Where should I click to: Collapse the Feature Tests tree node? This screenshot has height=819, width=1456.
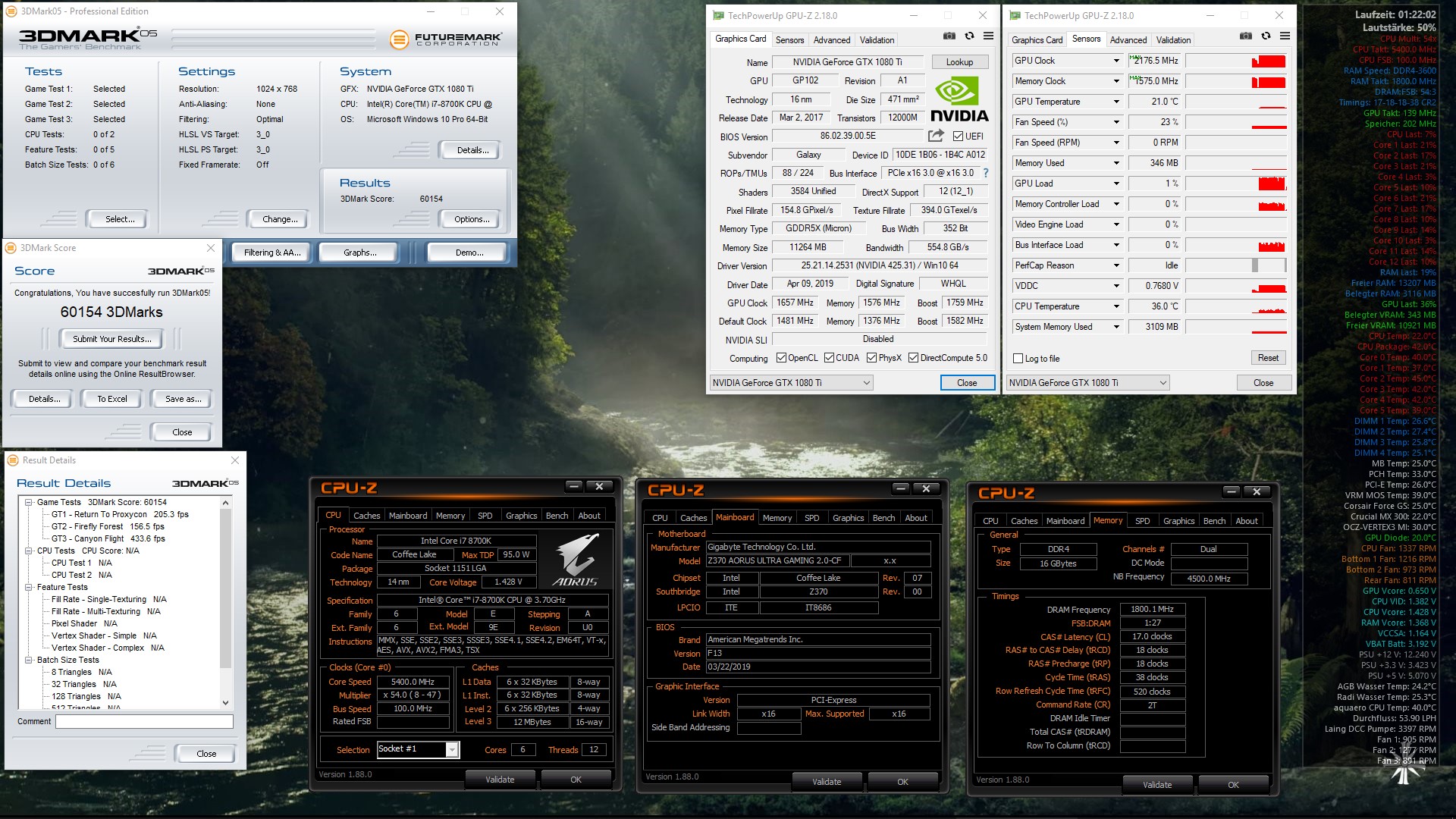click(28, 587)
